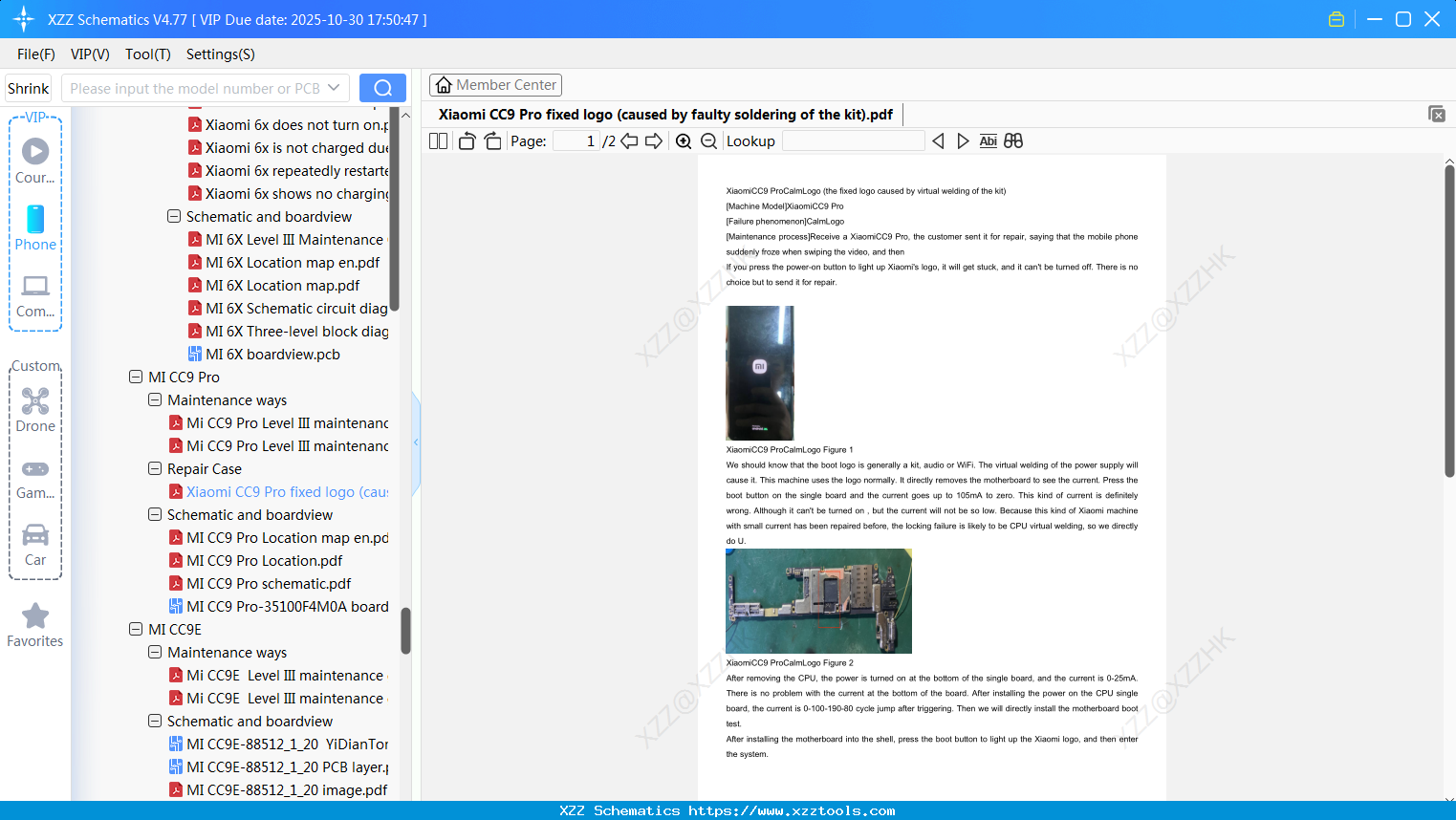Open the Drone category
1456x820 pixels.
(x=35, y=410)
